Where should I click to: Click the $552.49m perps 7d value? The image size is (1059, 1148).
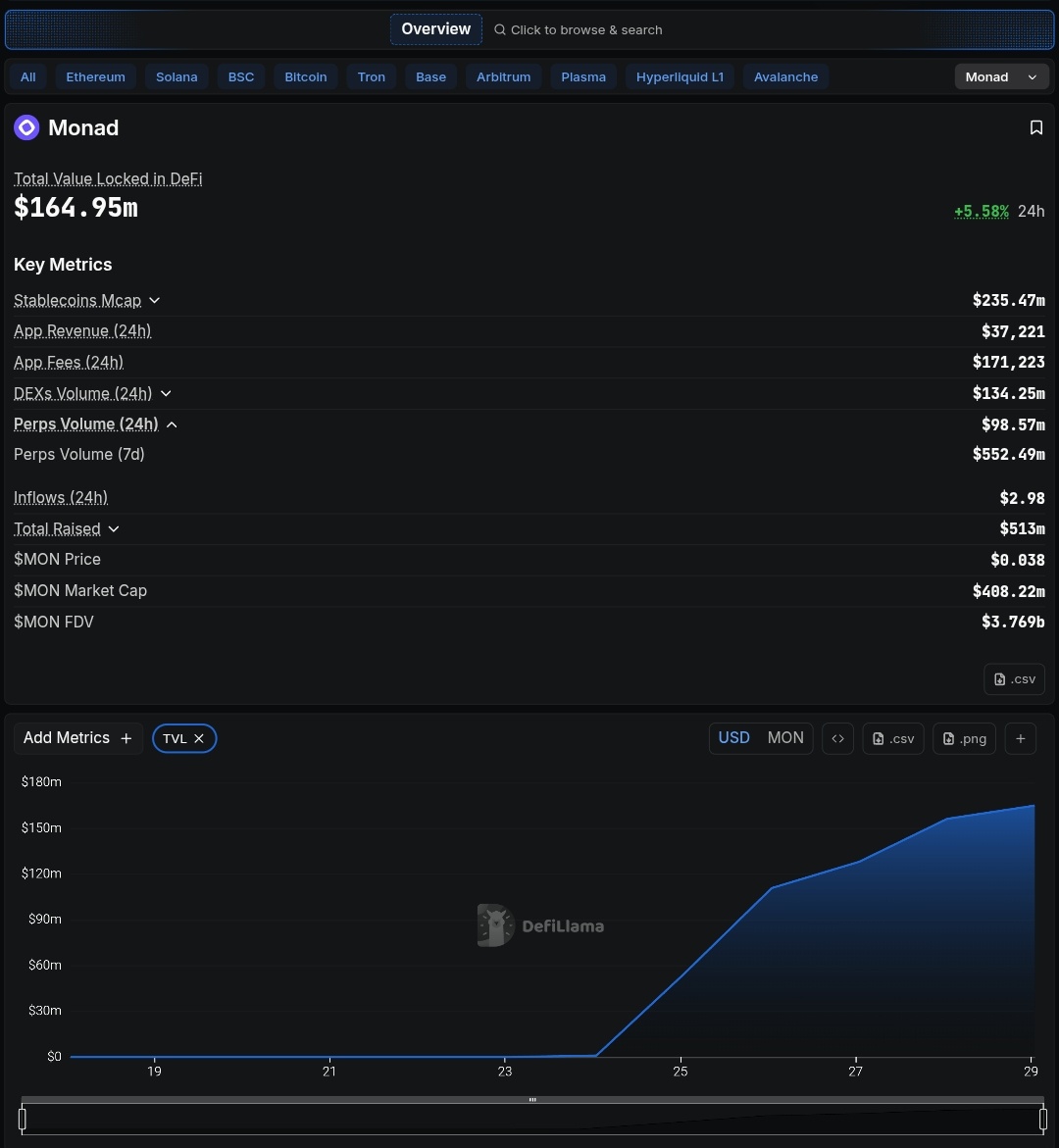pyautogui.click(x=1008, y=454)
